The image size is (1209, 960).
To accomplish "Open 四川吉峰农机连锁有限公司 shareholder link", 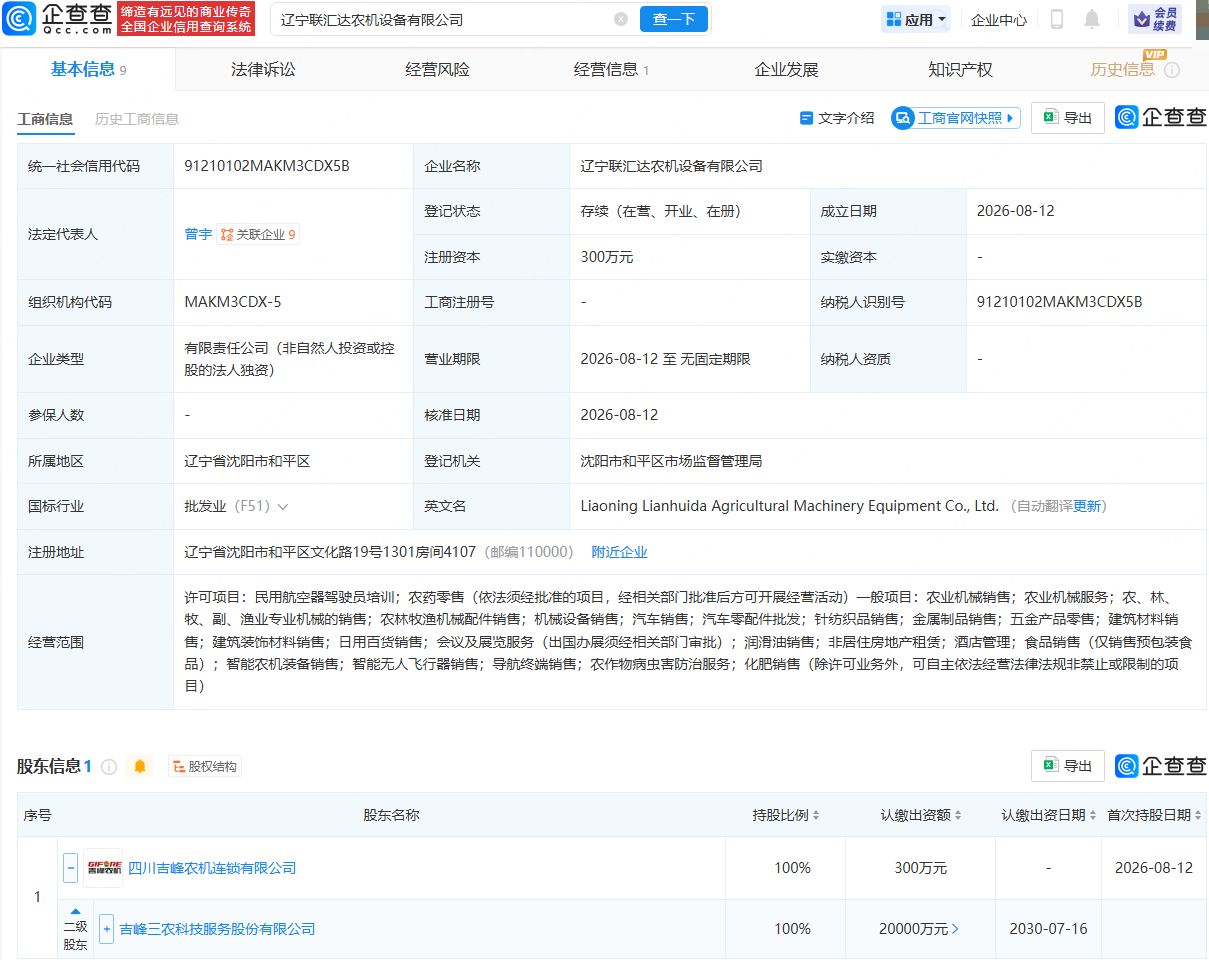I will pos(212,868).
